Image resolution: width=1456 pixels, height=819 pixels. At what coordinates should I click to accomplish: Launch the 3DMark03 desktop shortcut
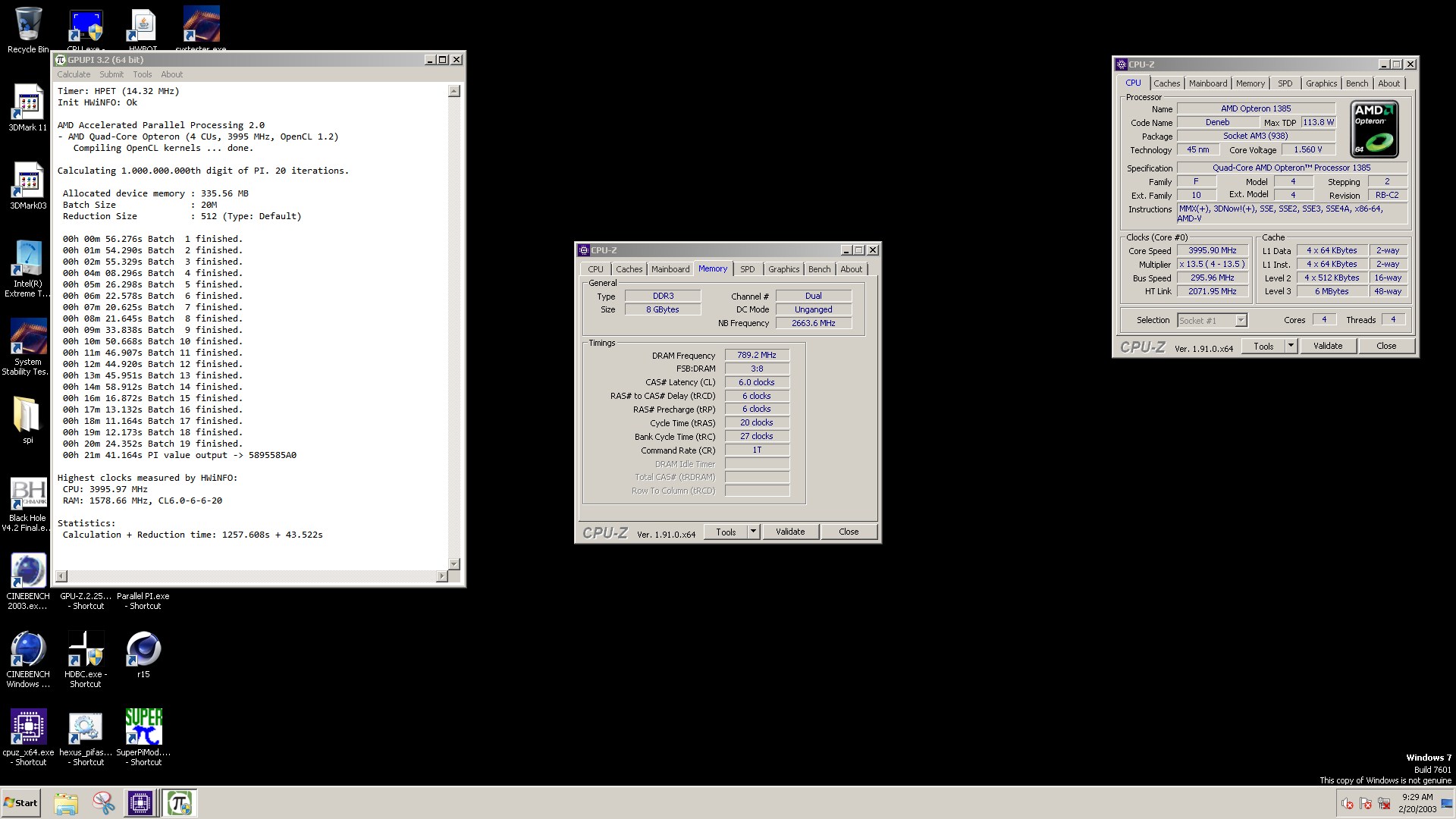coord(28,186)
